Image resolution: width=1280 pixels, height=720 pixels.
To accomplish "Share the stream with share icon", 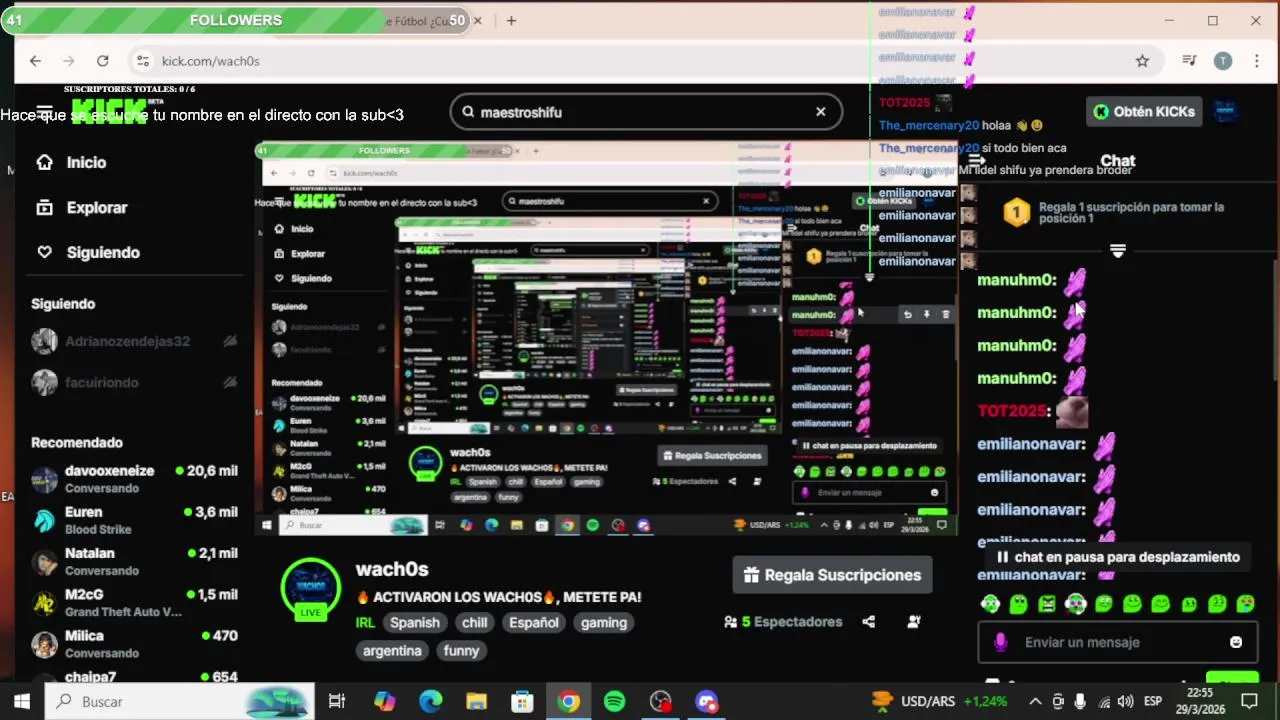I will 868,622.
